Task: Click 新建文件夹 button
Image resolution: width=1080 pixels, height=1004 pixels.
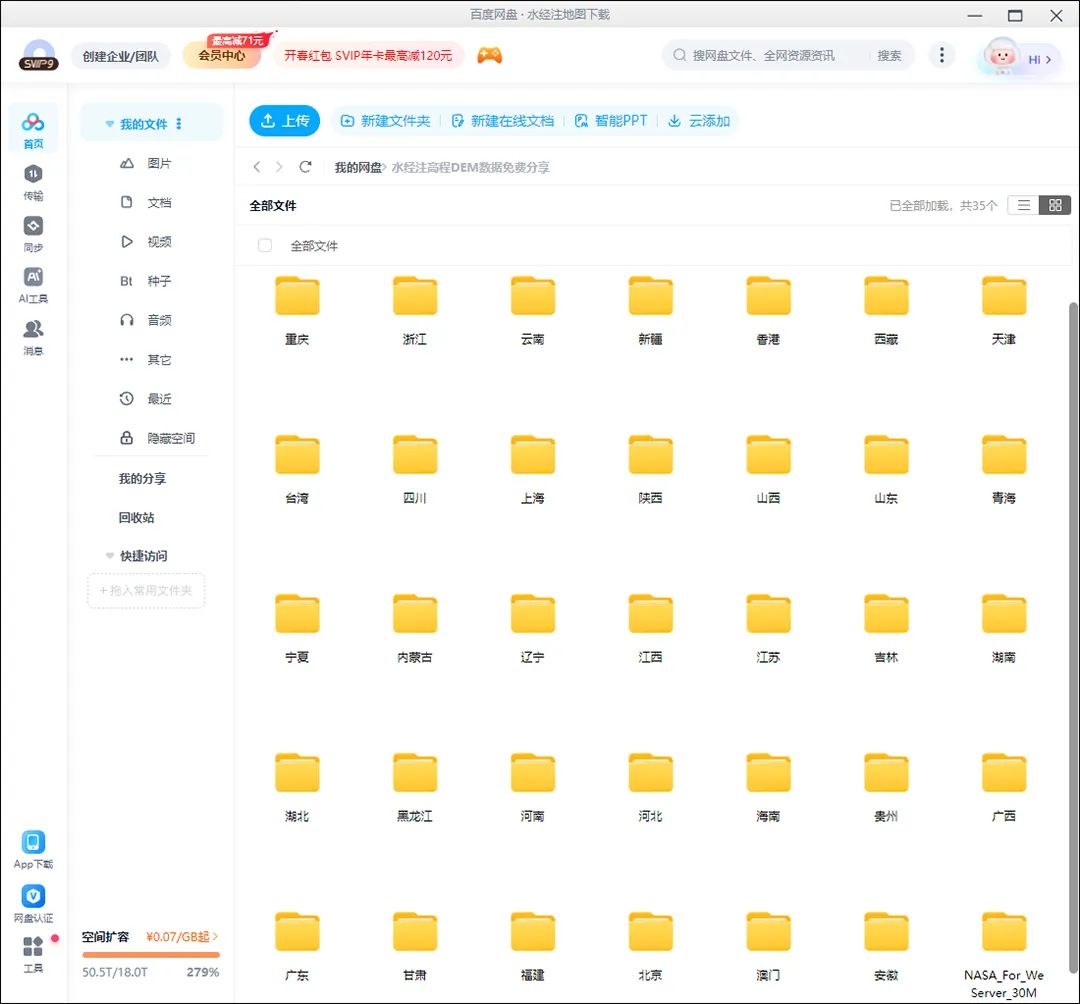Action: click(386, 121)
